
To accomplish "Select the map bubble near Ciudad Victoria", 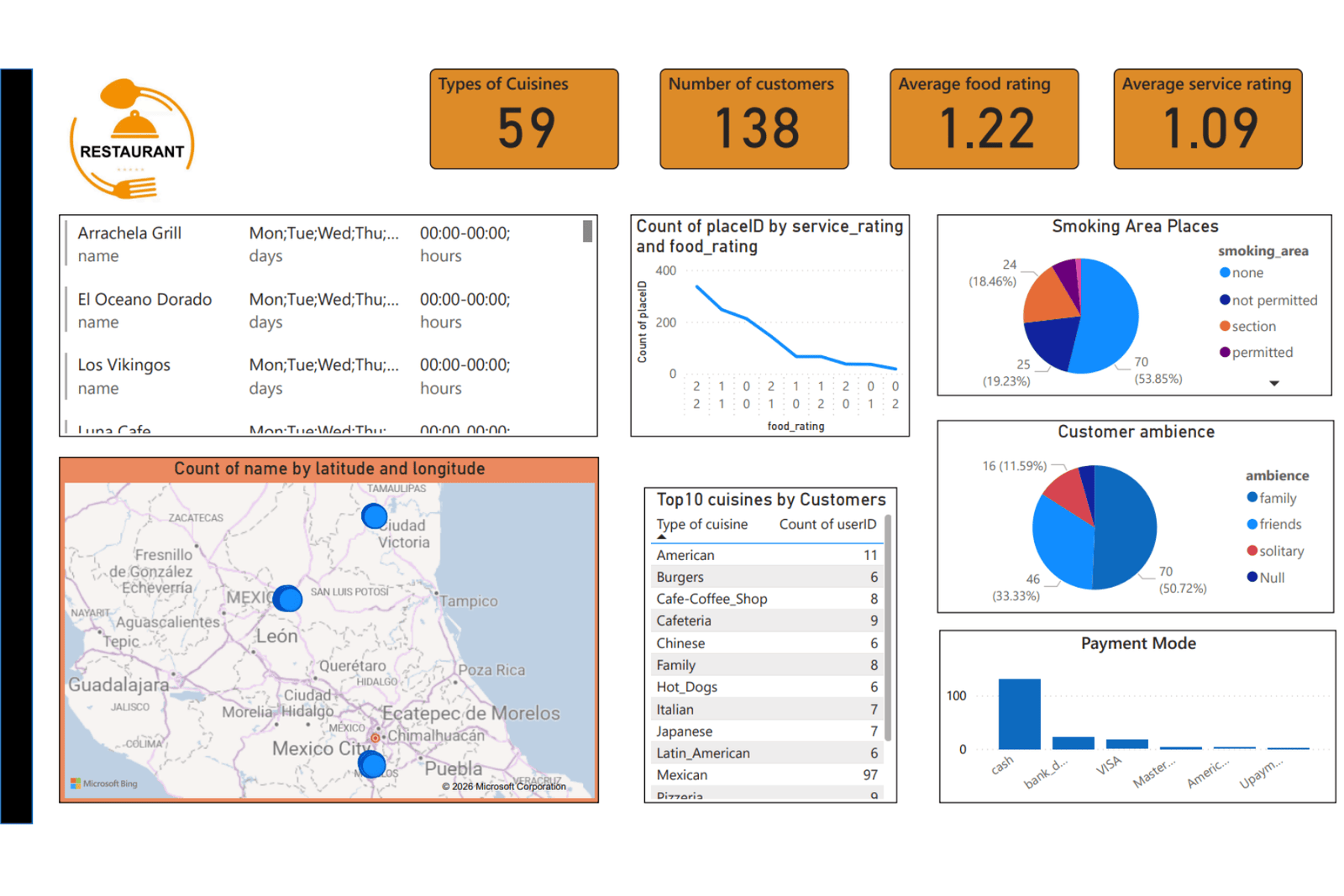I will click(374, 516).
